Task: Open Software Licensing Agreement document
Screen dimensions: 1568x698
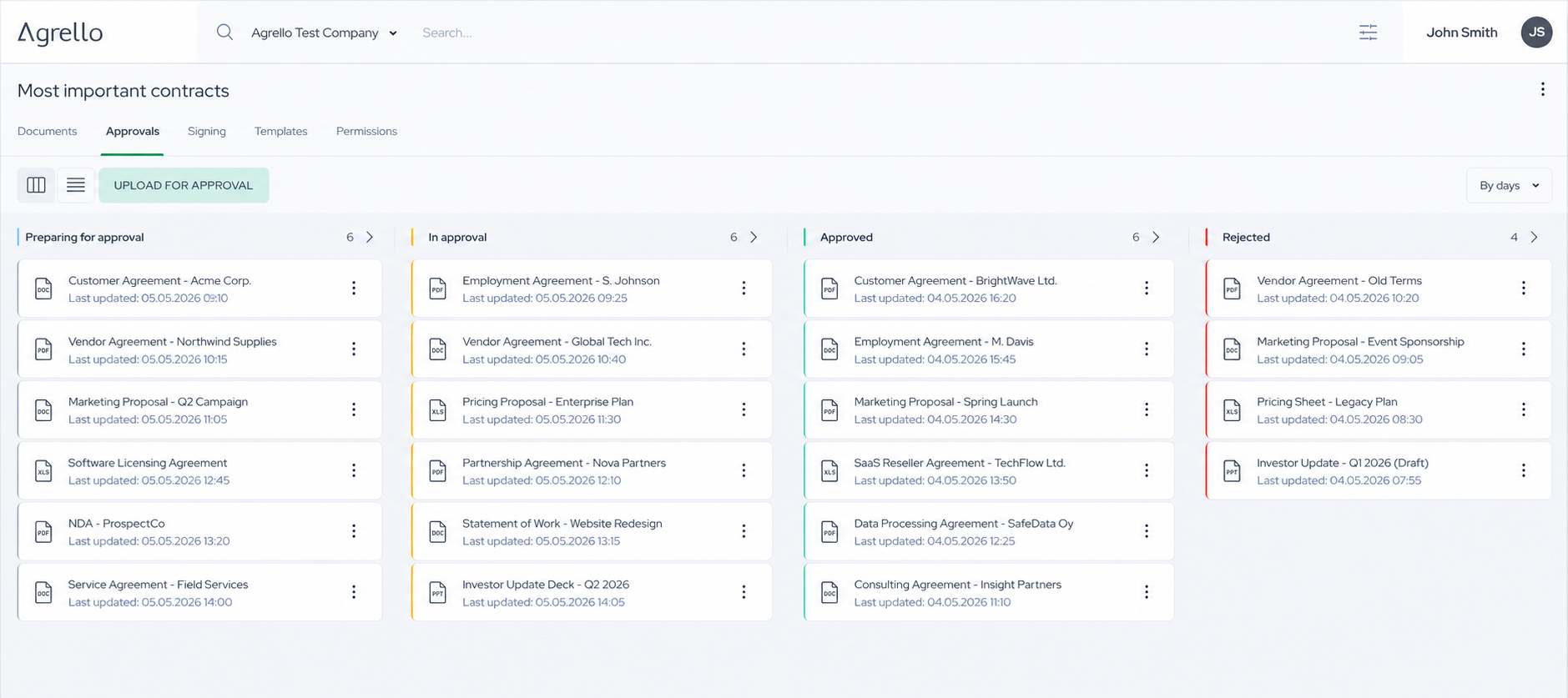Action: click(199, 470)
